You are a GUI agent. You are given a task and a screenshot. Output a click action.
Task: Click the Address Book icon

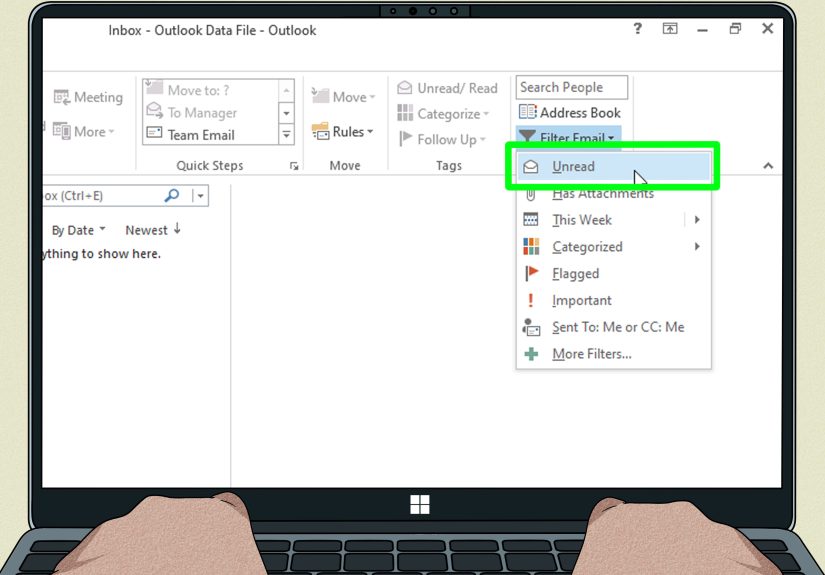click(x=527, y=112)
